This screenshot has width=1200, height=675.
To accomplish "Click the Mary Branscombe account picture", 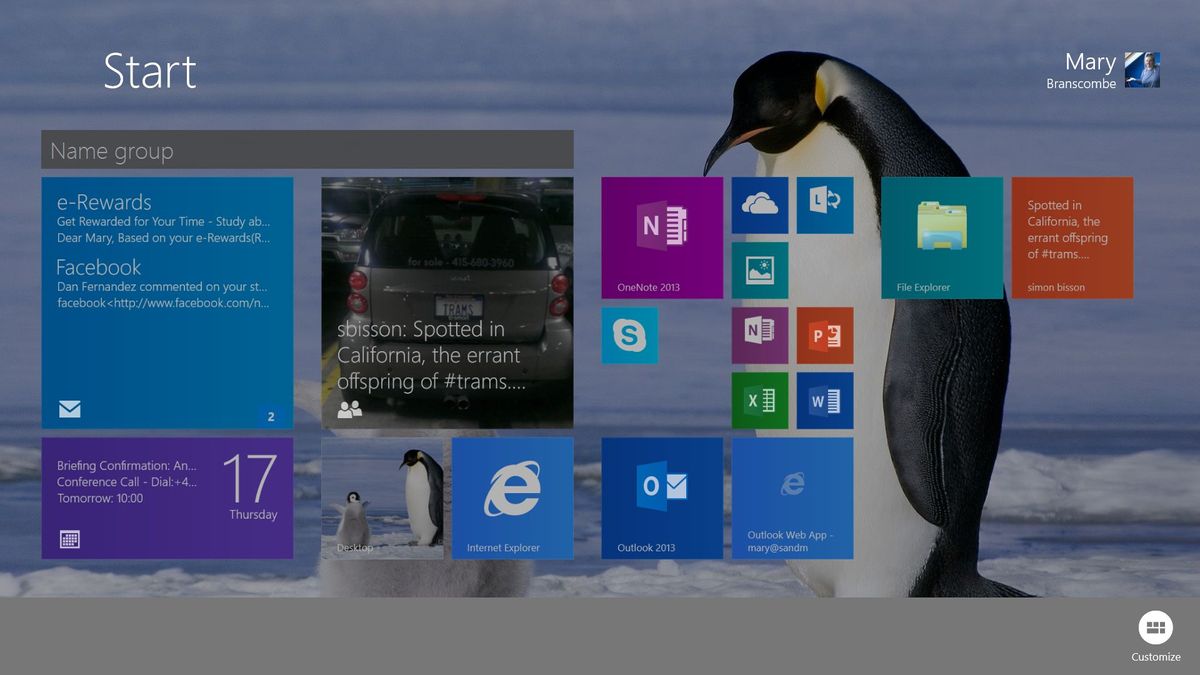I will point(1142,71).
